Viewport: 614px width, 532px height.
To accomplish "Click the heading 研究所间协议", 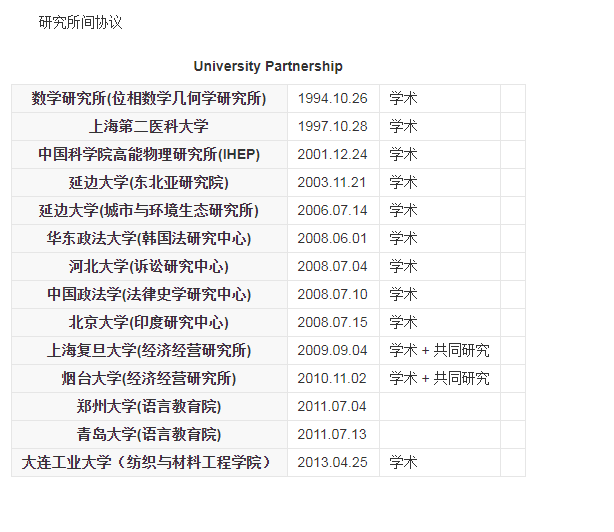I will pos(80,22).
